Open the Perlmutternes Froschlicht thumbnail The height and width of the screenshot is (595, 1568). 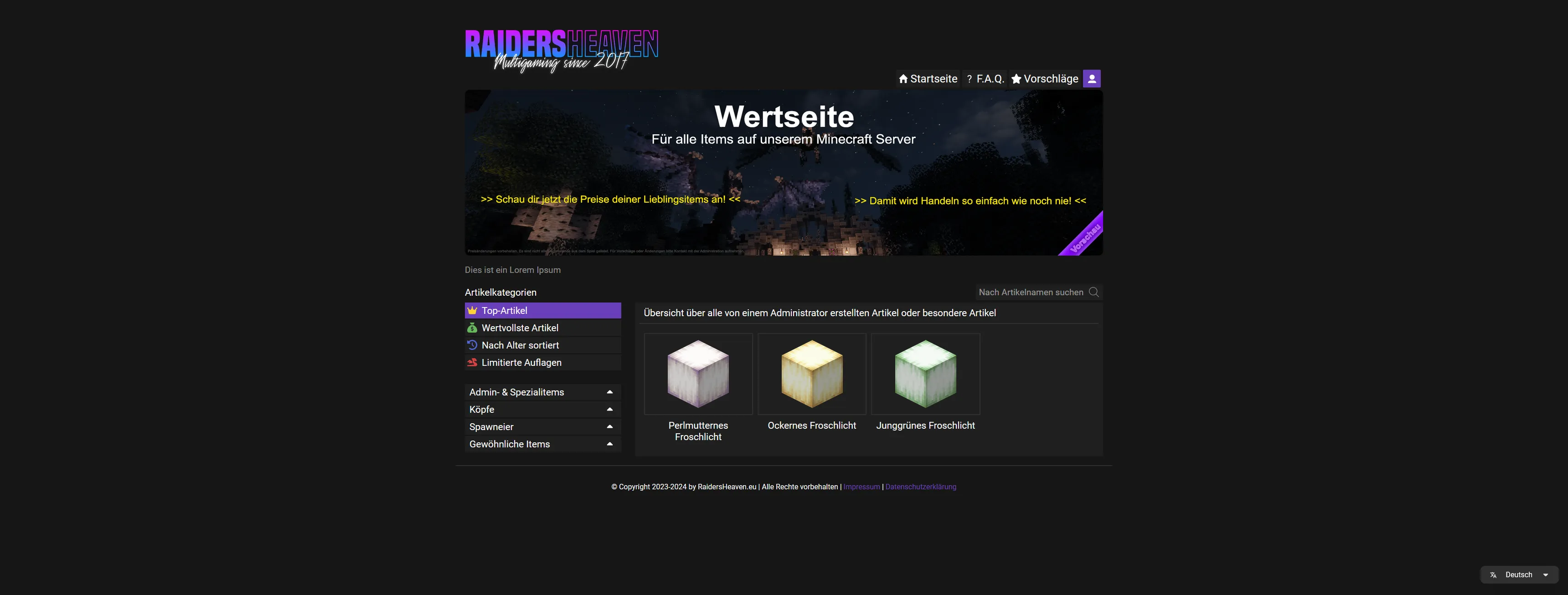pos(698,374)
